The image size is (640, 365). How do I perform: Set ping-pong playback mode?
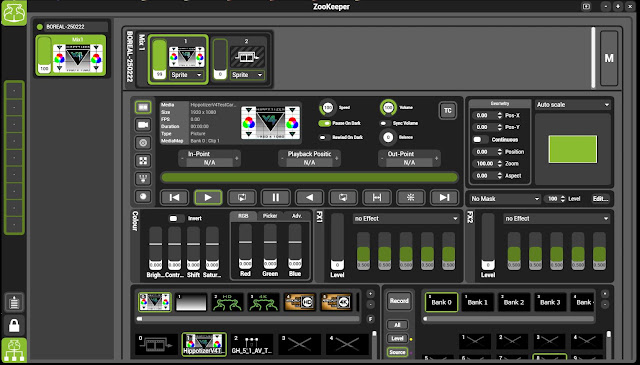point(377,198)
